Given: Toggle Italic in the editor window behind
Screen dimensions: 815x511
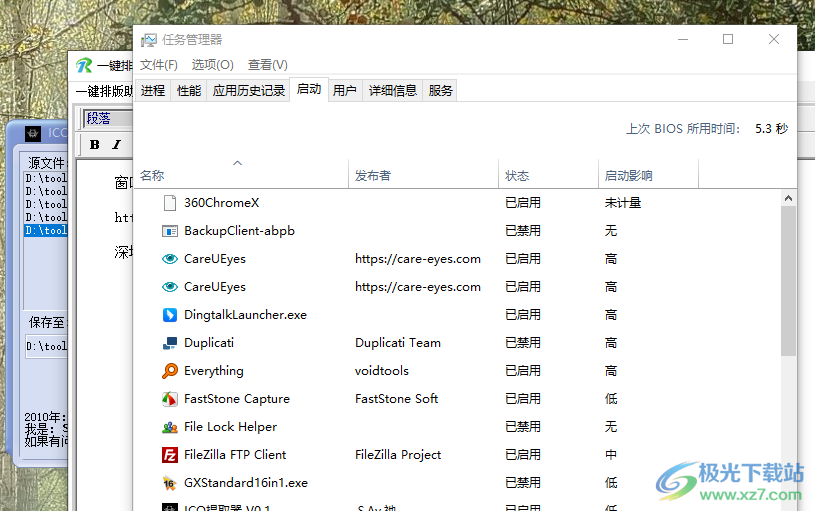Looking at the screenshot, I should pyautogui.click(x=116, y=145).
